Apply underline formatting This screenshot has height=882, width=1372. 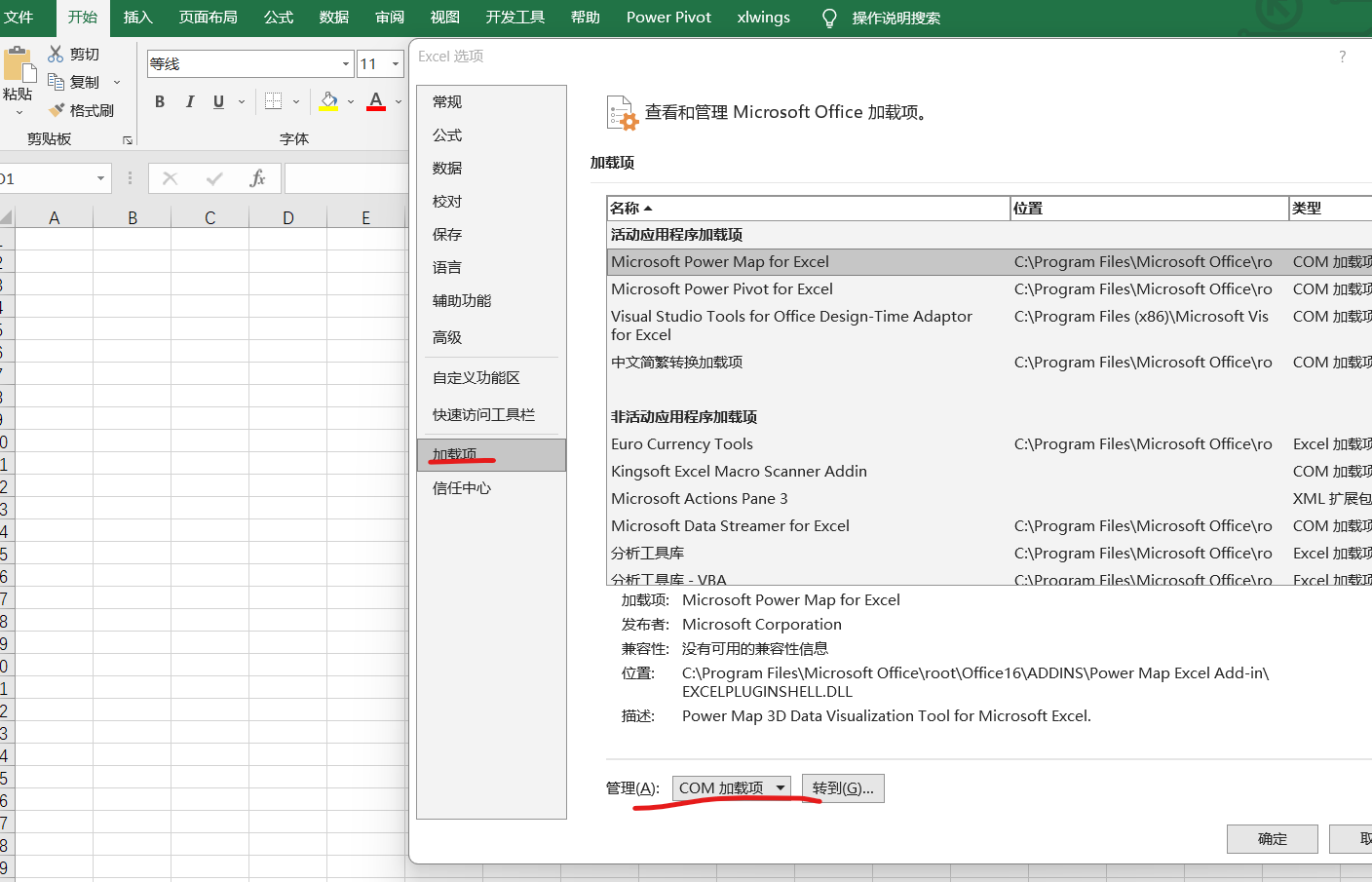pos(218,101)
